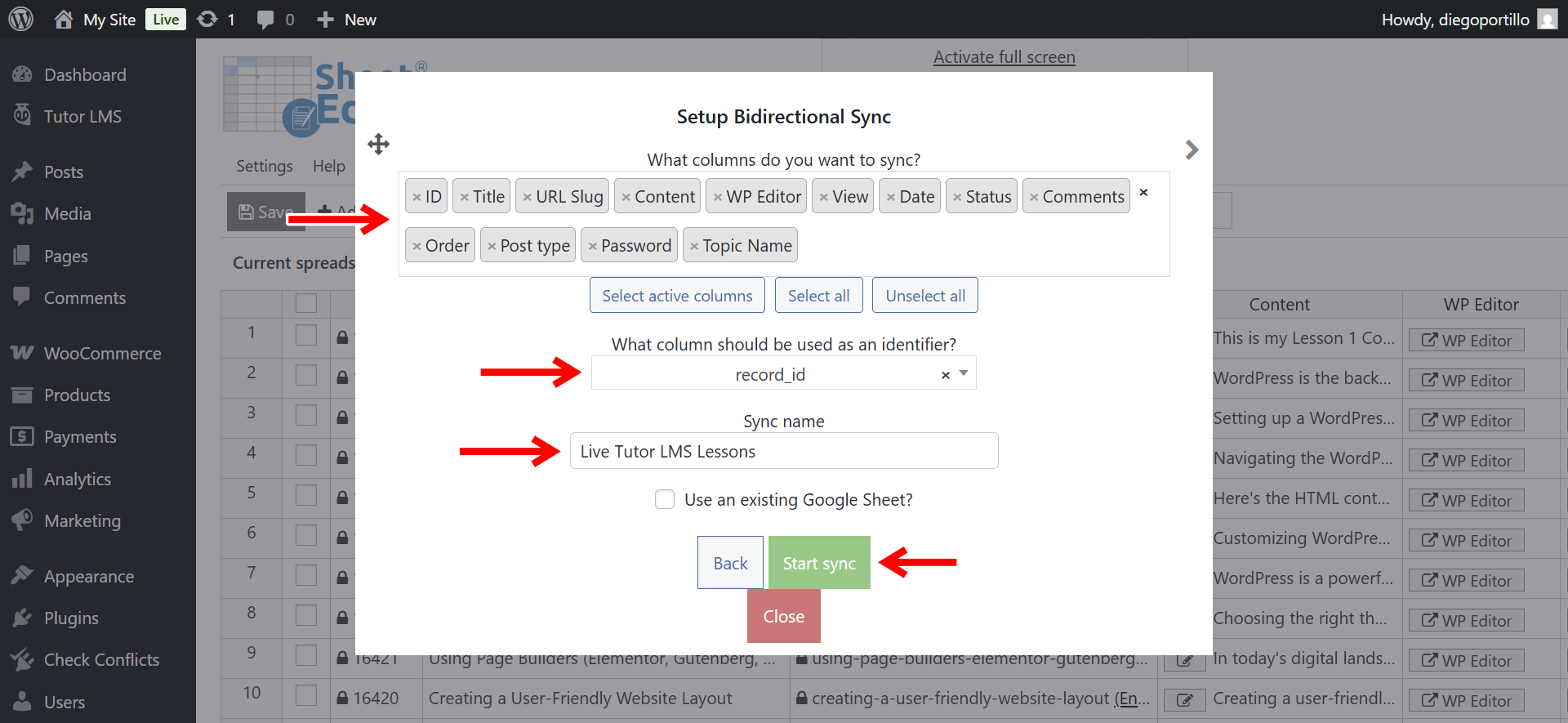1568x723 pixels.
Task: Open My Site home icon
Action: (x=64, y=19)
